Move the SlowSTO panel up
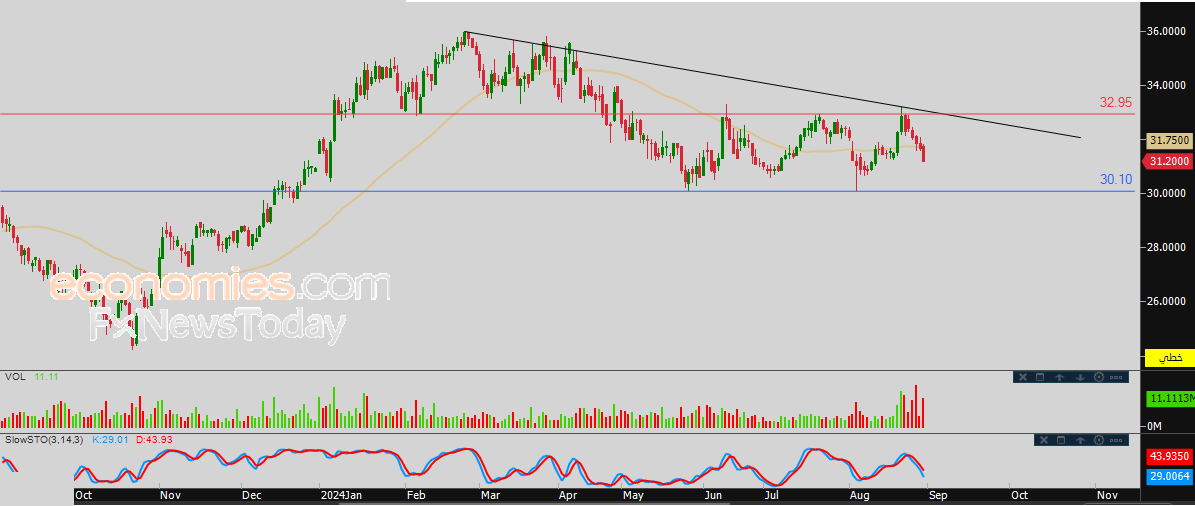1195x506 pixels. click(x=1080, y=440)
